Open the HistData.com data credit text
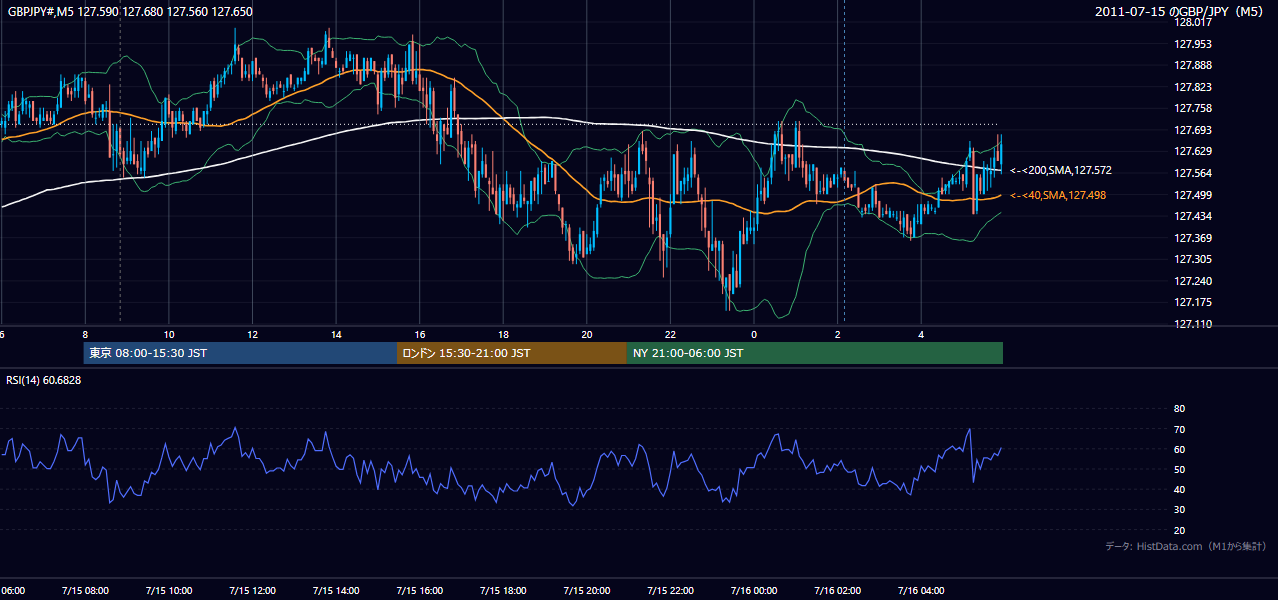Image resolution: width=1278 pixels, height=600 pixels. (x=1186, y=546)
